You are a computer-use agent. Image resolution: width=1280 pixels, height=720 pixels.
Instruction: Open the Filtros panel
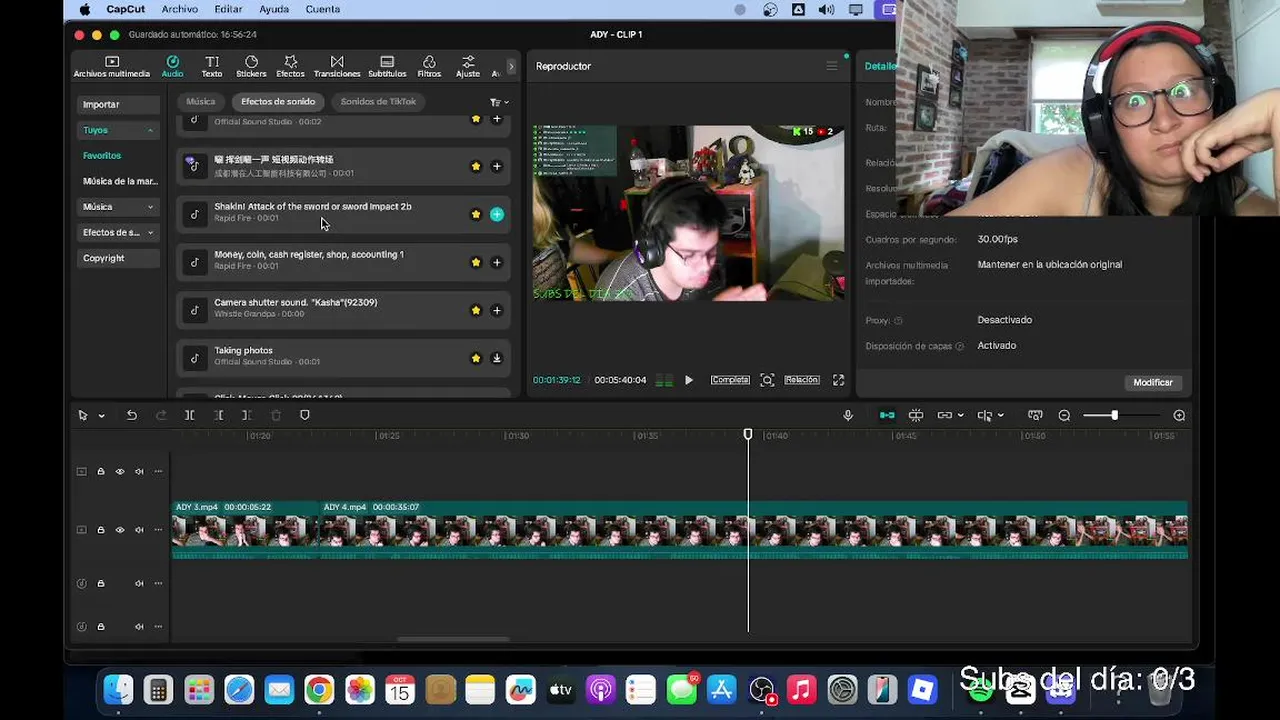pyautogui.click(x=429, y=67)
